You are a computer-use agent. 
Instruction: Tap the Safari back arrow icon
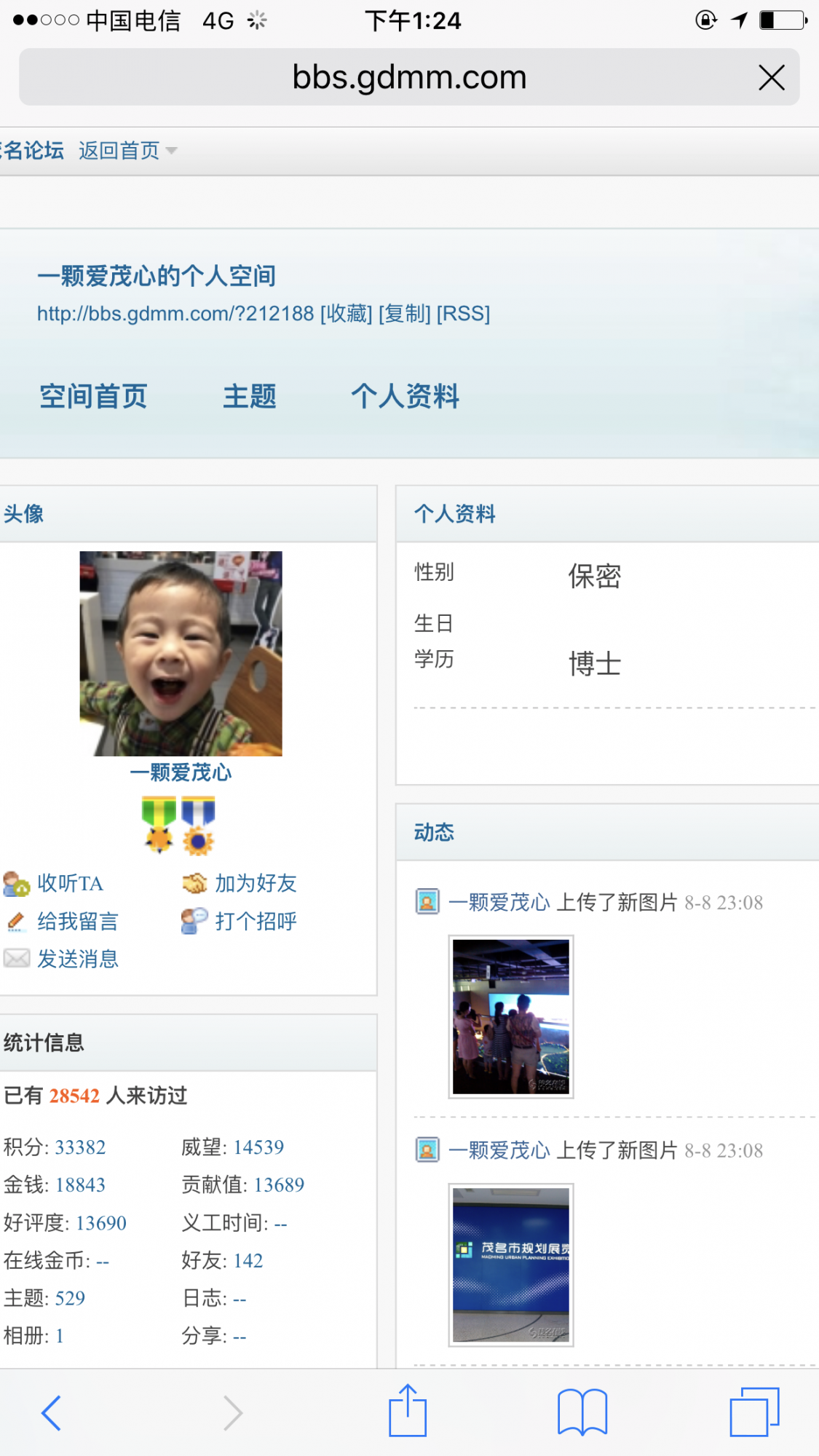[x=51, y=1413]
